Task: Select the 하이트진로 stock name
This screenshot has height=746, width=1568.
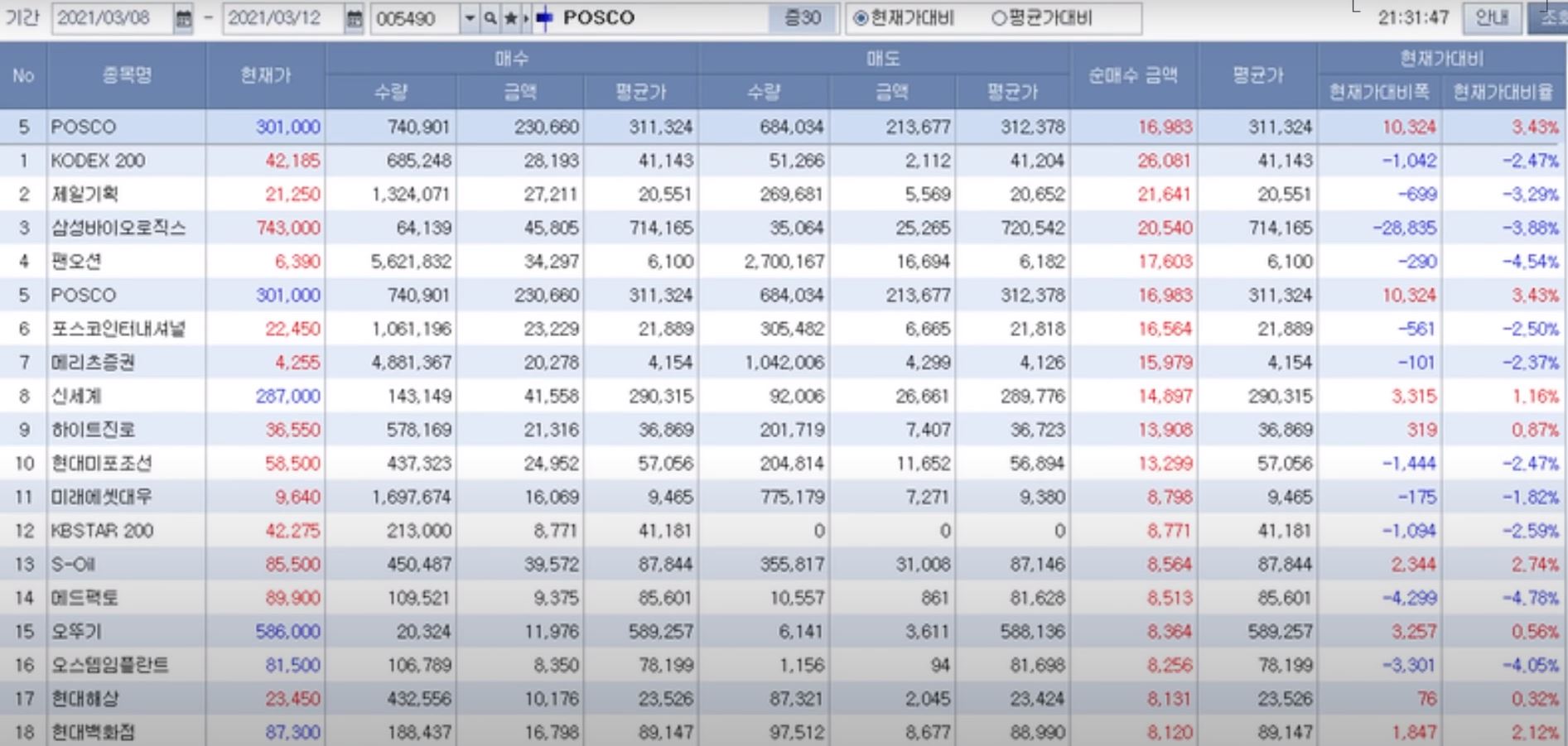Action: [x=93, y=430]
